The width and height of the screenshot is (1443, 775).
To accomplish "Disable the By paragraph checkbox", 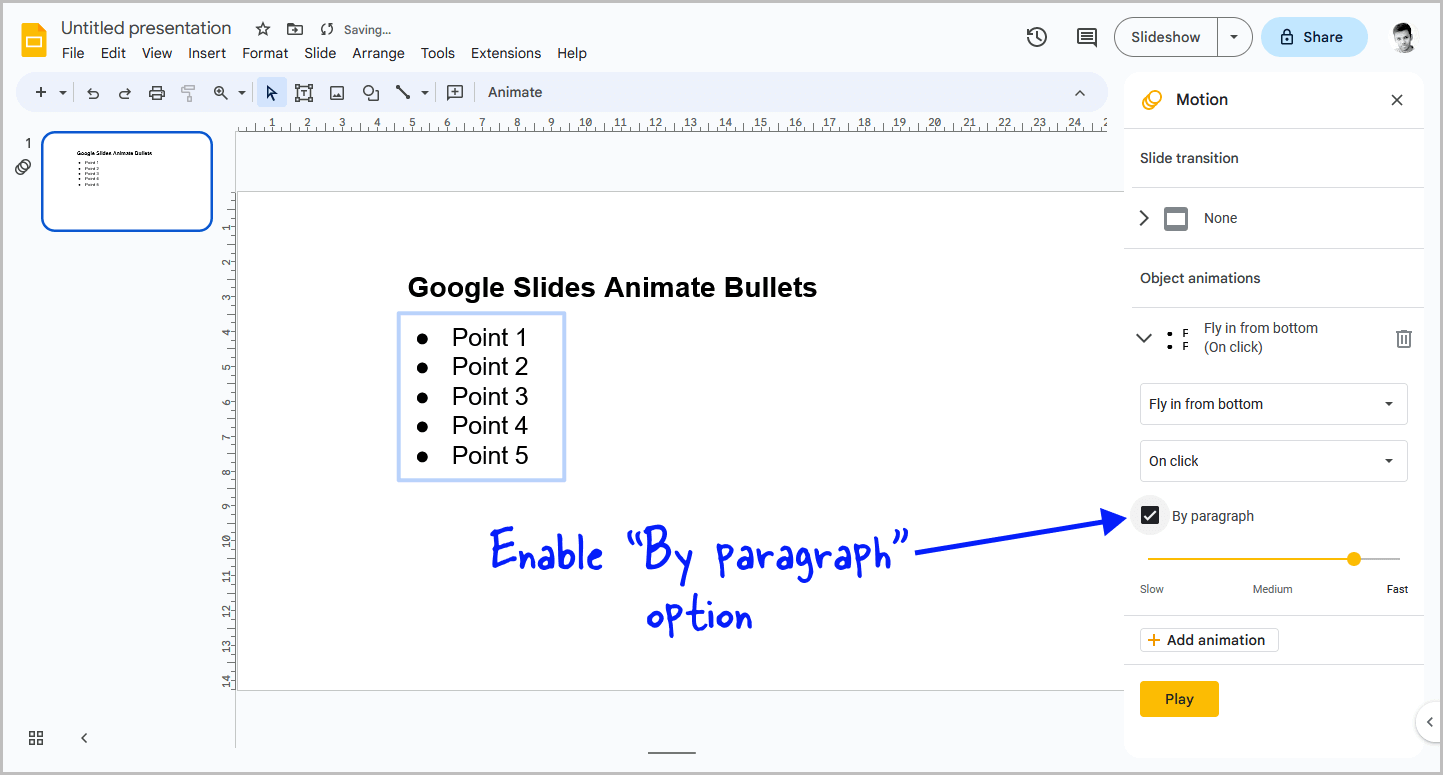I will pyautogui.click(x=1150, y=514).
